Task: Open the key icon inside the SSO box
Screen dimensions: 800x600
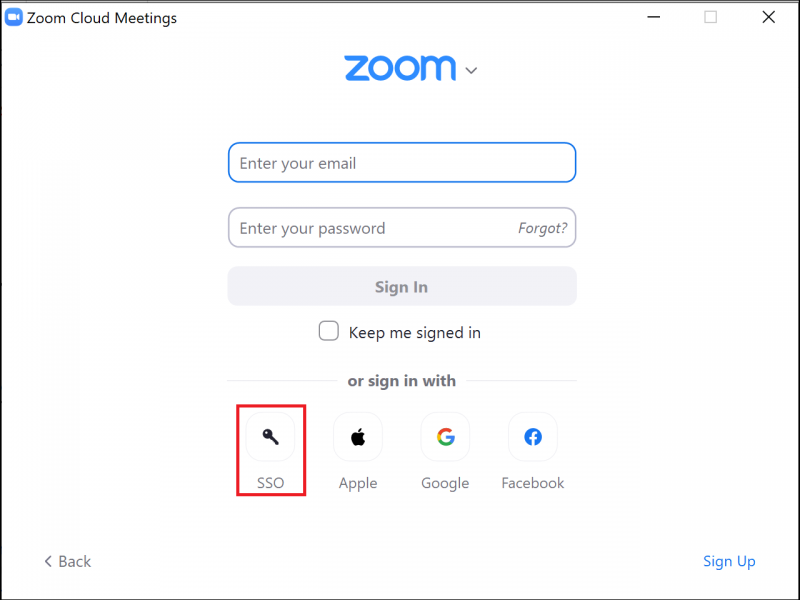Action: point(270,436)
